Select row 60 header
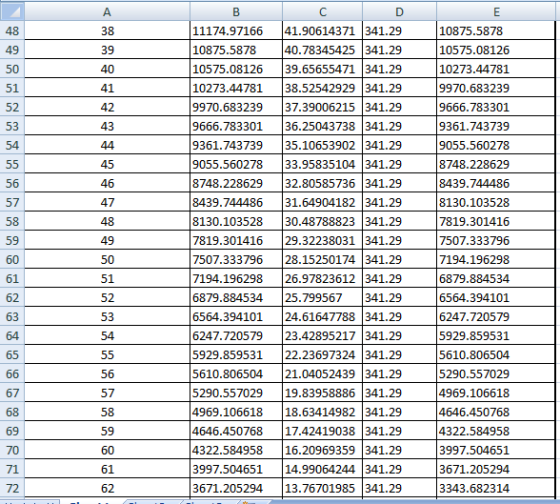Image resolution: width=560 pixels, height=504 pixels. click(12, 259)
